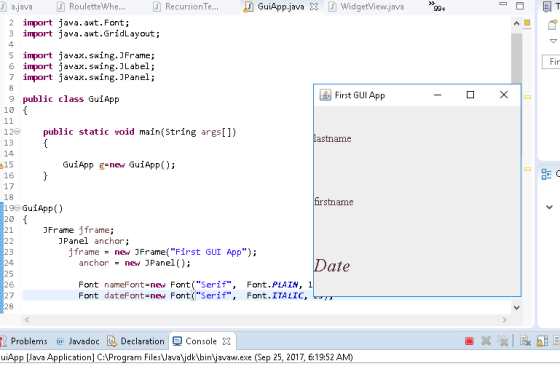Open the Problems view tab
This screenshot has height=385, width=560.
pos(24,341)
